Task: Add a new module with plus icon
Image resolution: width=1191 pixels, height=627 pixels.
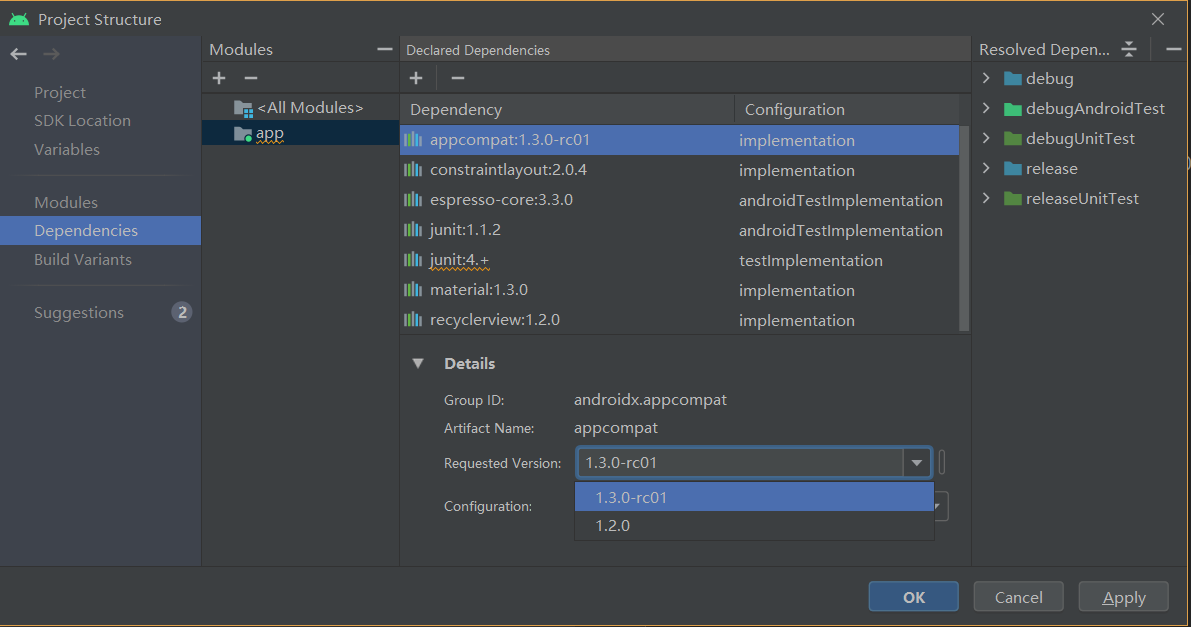Action: click(x=219, y=78)
